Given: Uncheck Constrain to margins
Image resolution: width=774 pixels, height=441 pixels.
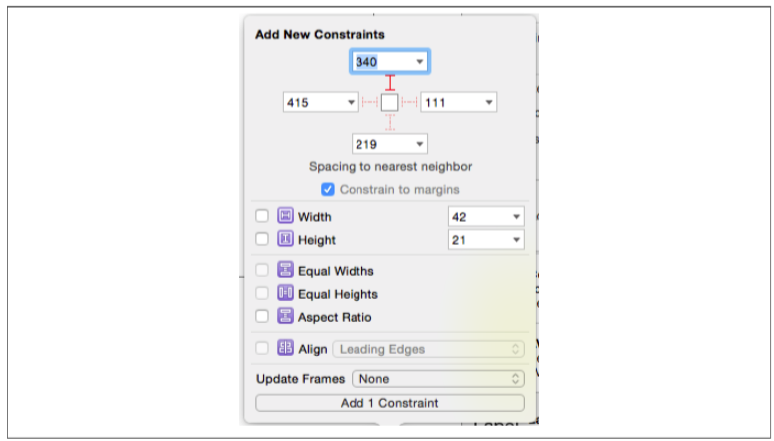Looking at the screenshot, I should pyautogui.click(x=328, y=190).
